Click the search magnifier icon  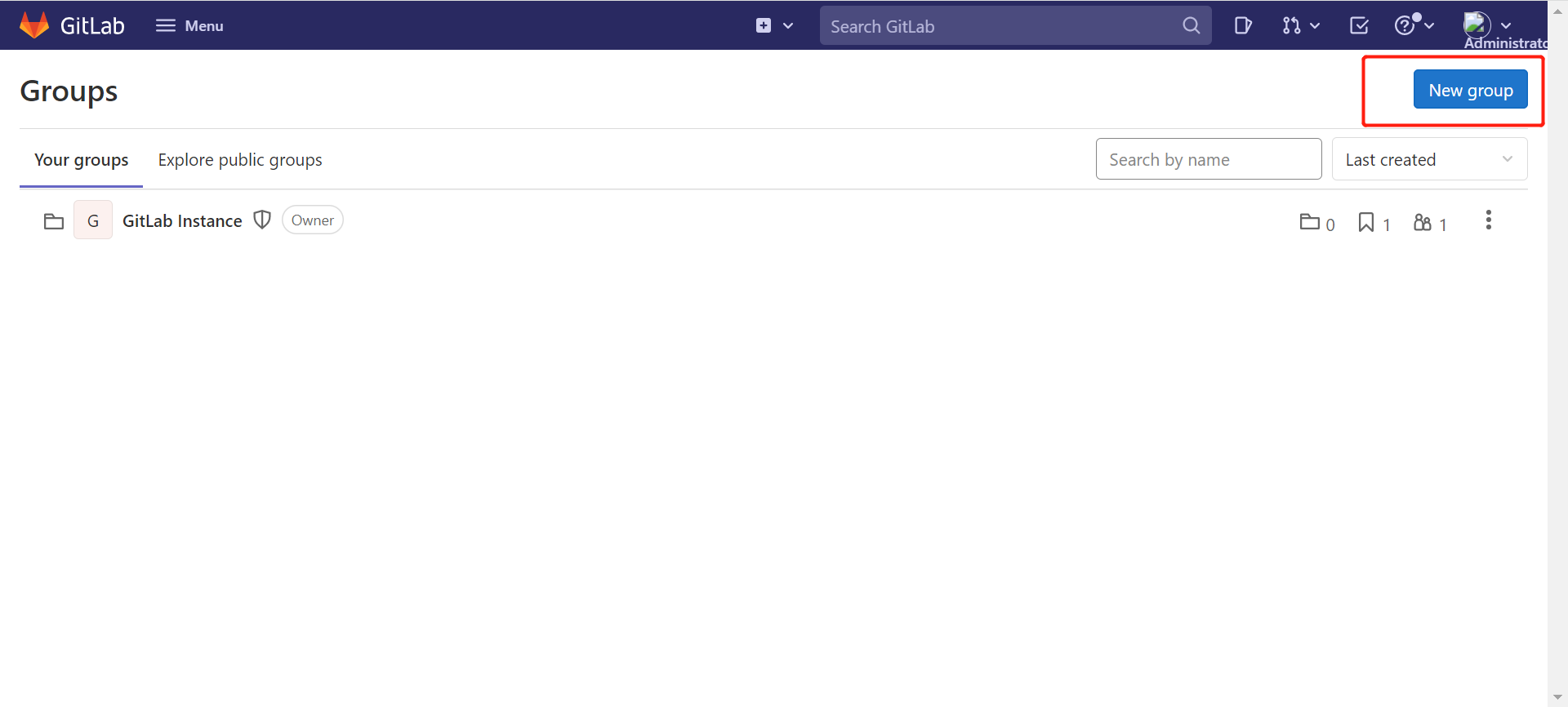tap(1192, 25)
